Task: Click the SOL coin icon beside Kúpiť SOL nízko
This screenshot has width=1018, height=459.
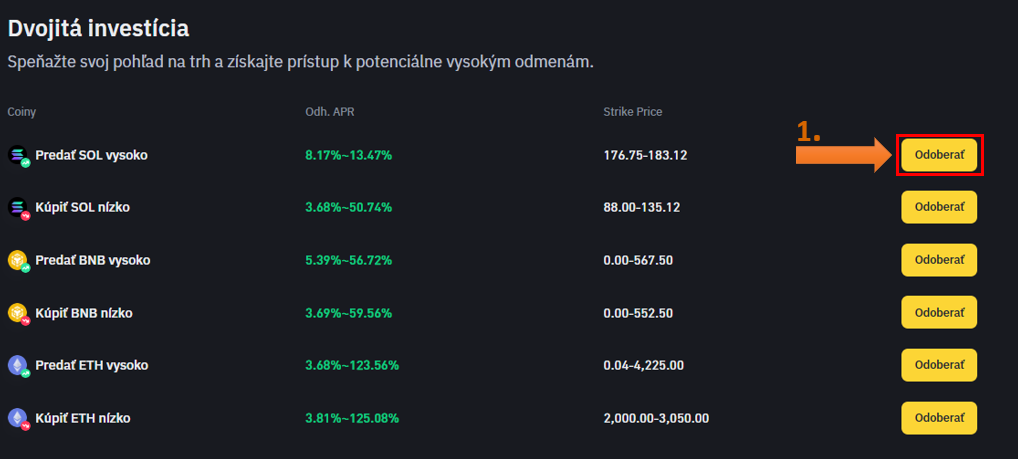Action: (x=18, y=208)
